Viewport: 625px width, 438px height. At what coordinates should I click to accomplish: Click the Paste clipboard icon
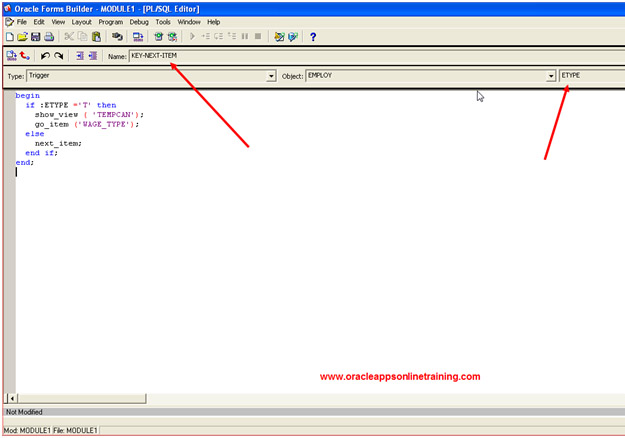click(x=96, y=37)
